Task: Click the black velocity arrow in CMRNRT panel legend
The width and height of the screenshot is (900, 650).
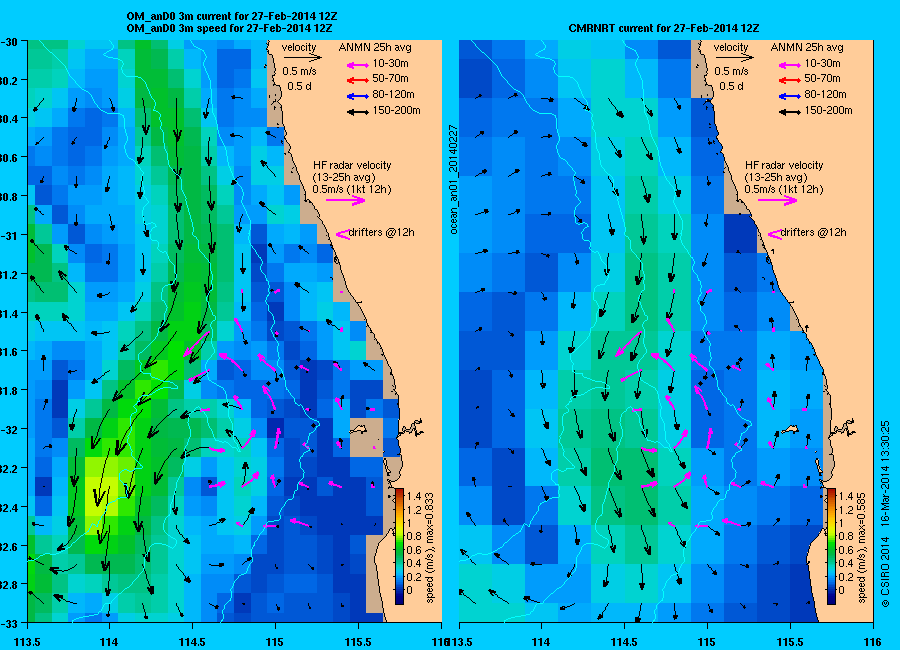Action: point(734,57)
